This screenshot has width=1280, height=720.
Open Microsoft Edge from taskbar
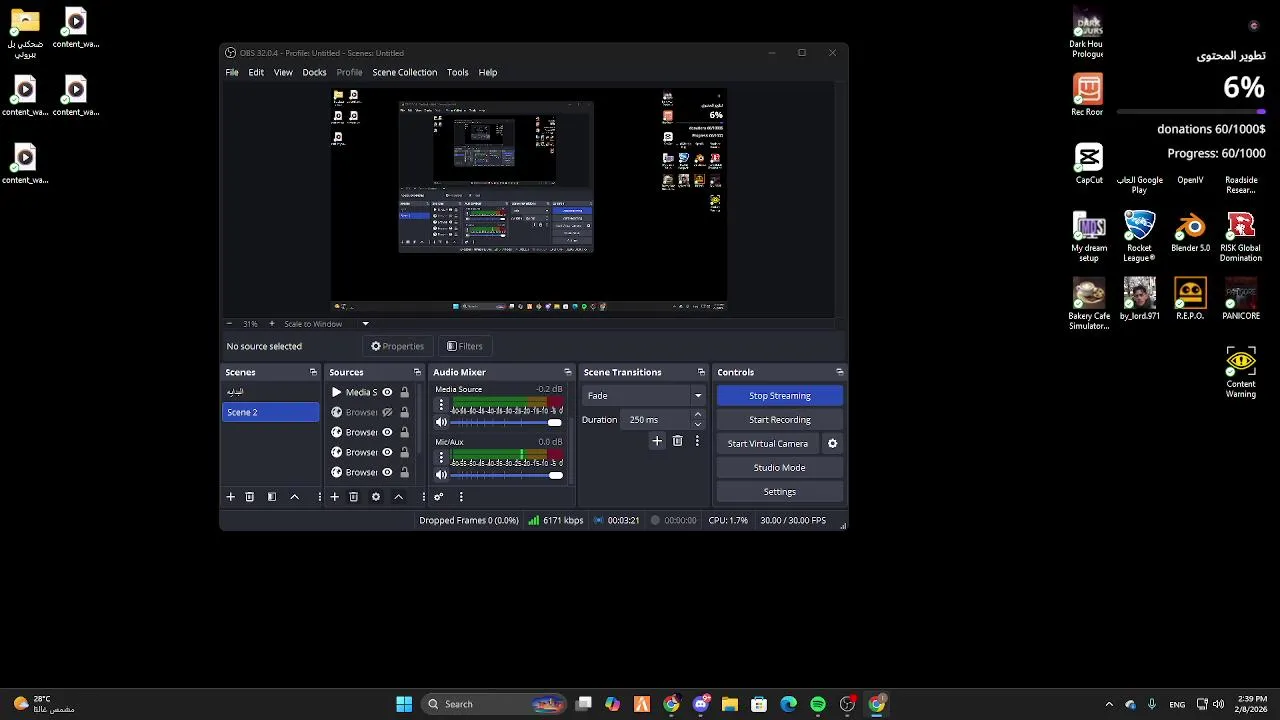[x=788, y=704]
